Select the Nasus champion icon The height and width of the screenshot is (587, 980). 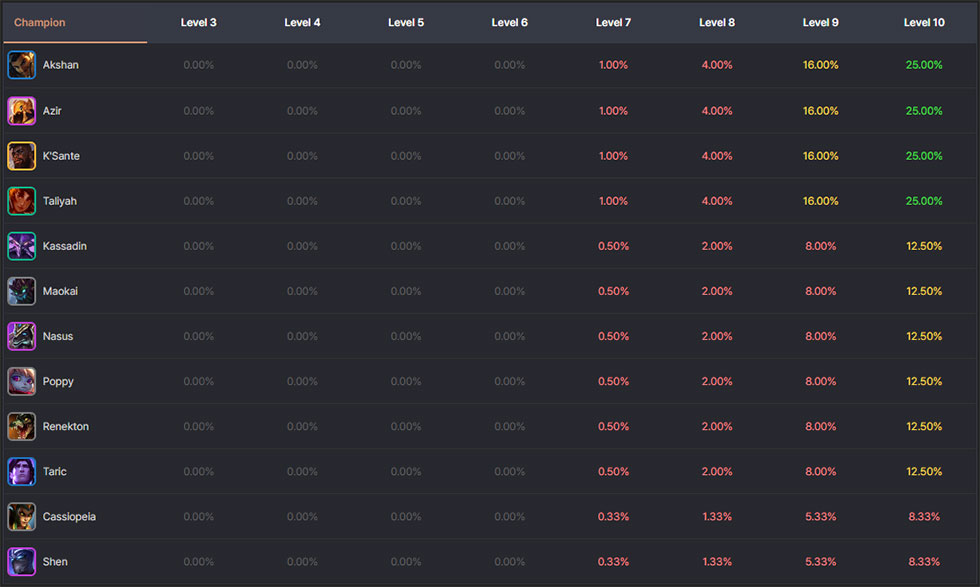[x=21, y=336]
